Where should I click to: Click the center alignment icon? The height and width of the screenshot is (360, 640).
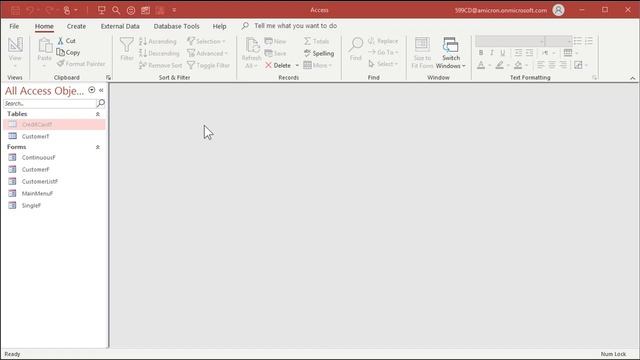[552, 65]
